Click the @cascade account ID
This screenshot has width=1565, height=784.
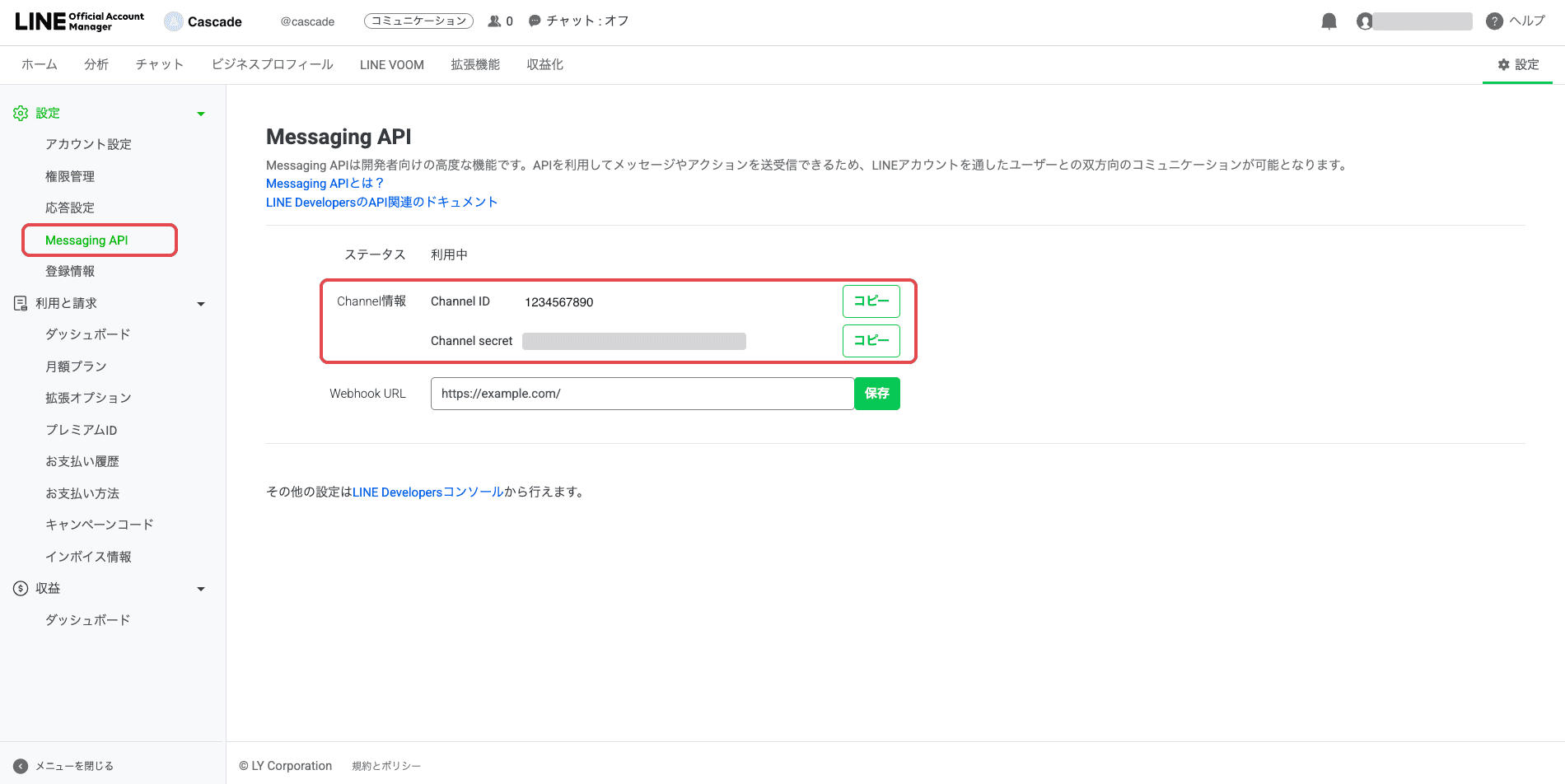coord(307,21)
